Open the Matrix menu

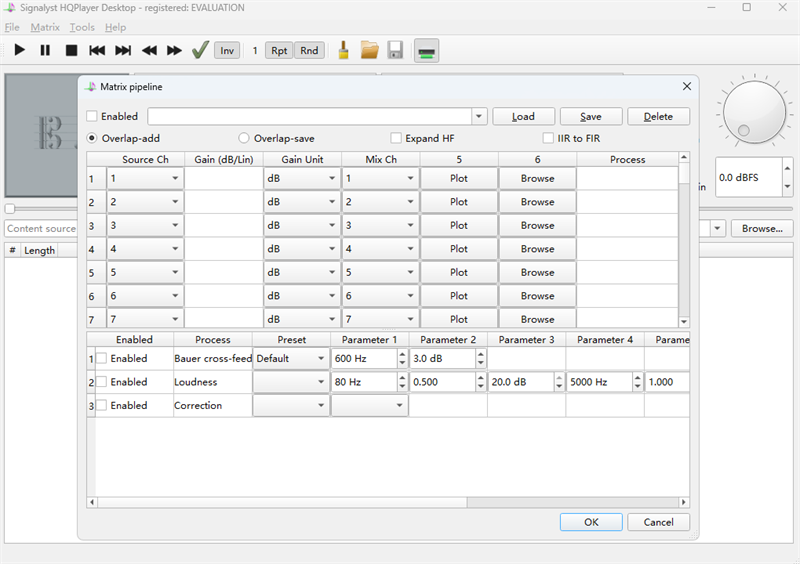[x=45, y=27]
